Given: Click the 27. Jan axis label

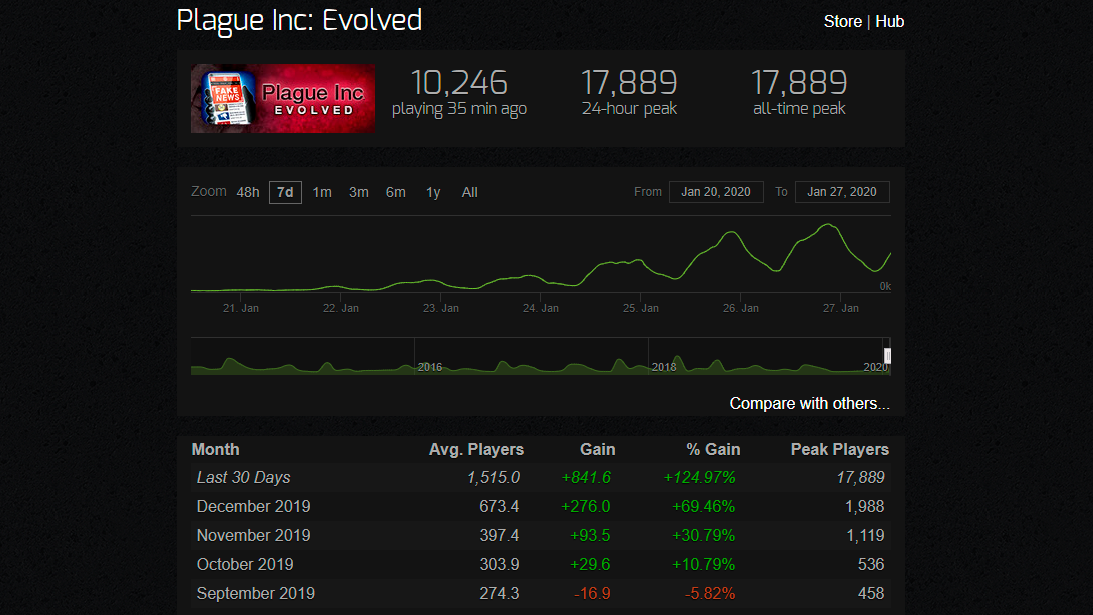Looking at the screenshot, I should coord(841,308).
